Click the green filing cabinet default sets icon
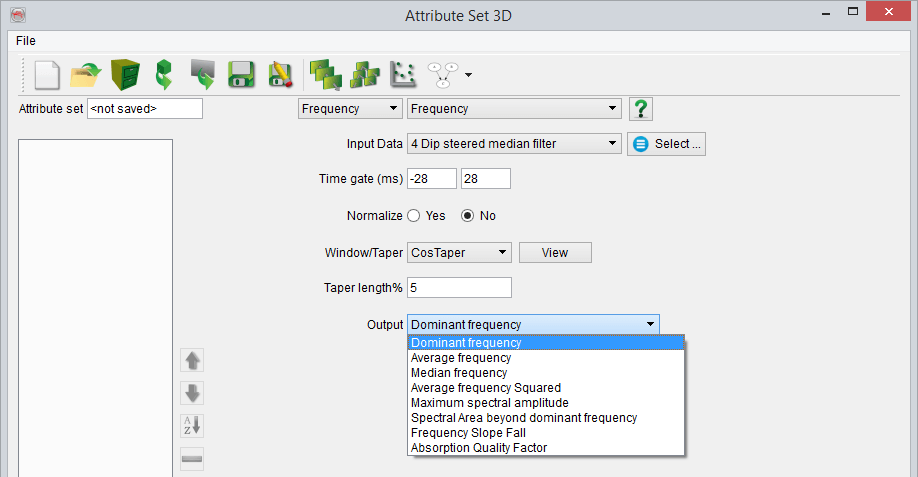The height and width of the screenshot is (477, 918). (x=125, y=74)
